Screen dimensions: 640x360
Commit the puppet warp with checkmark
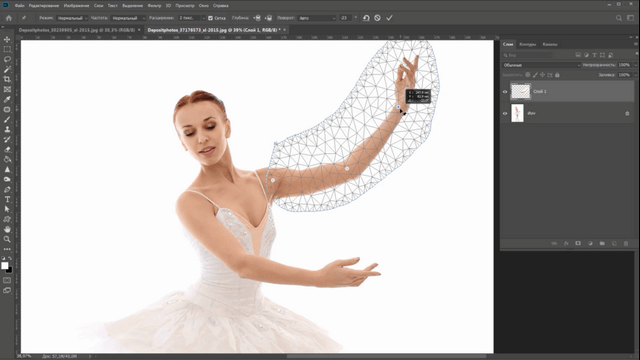pyautogui.click(x=389, y=18)
